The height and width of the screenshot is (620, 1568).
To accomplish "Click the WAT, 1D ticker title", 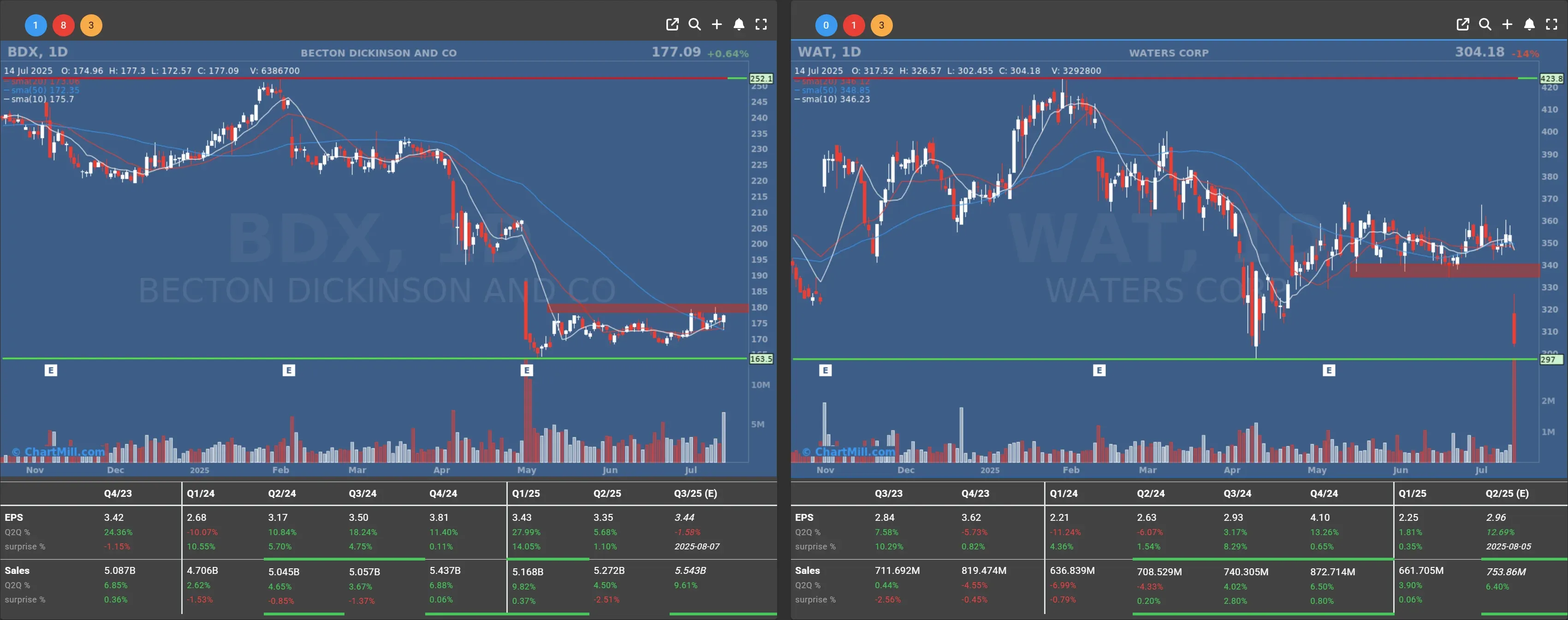I will (x=829, y=52).
